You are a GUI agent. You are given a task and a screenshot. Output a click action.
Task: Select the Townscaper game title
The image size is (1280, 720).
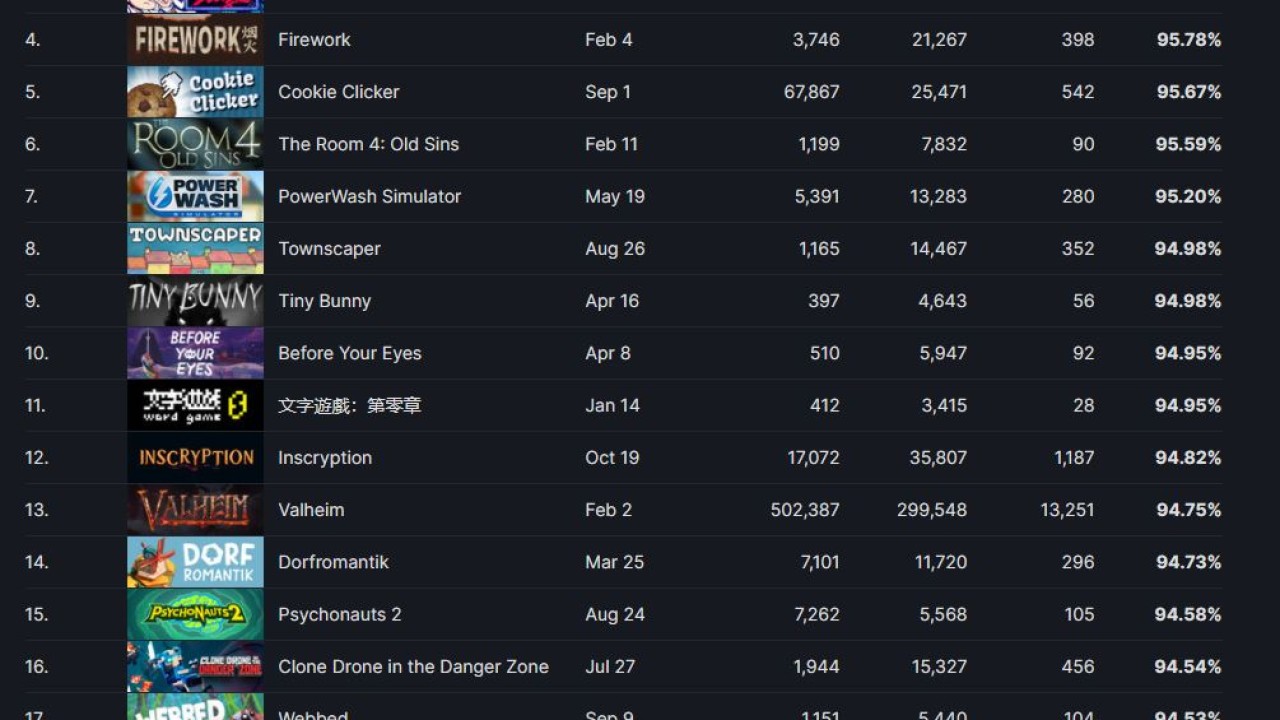point(329,248)
